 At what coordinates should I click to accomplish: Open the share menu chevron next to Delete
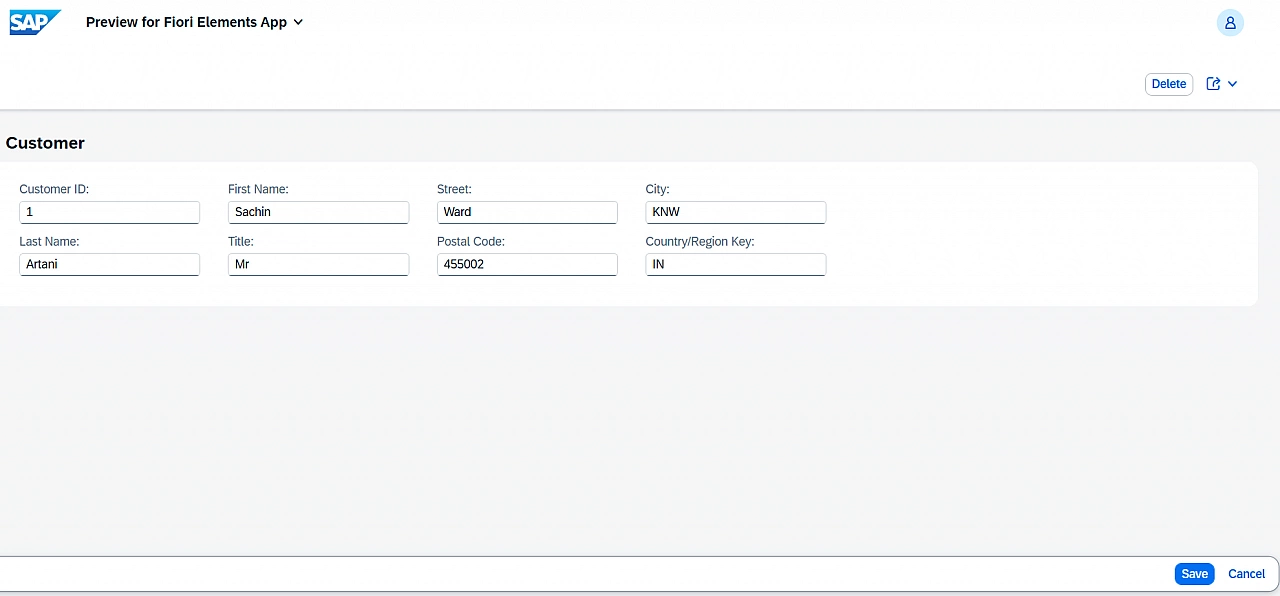point(1232,83)
